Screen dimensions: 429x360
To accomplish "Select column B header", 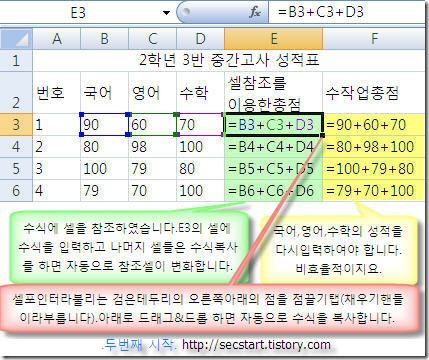I will (x=104, y=39).
